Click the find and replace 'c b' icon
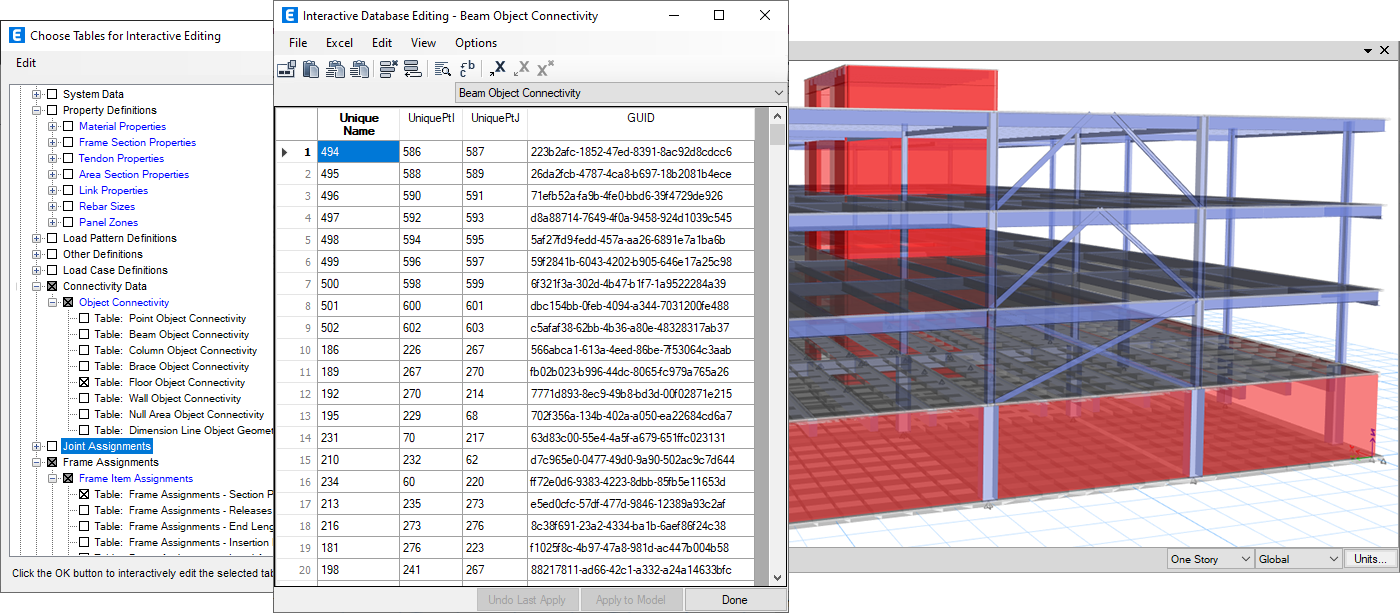 [467, 69]
